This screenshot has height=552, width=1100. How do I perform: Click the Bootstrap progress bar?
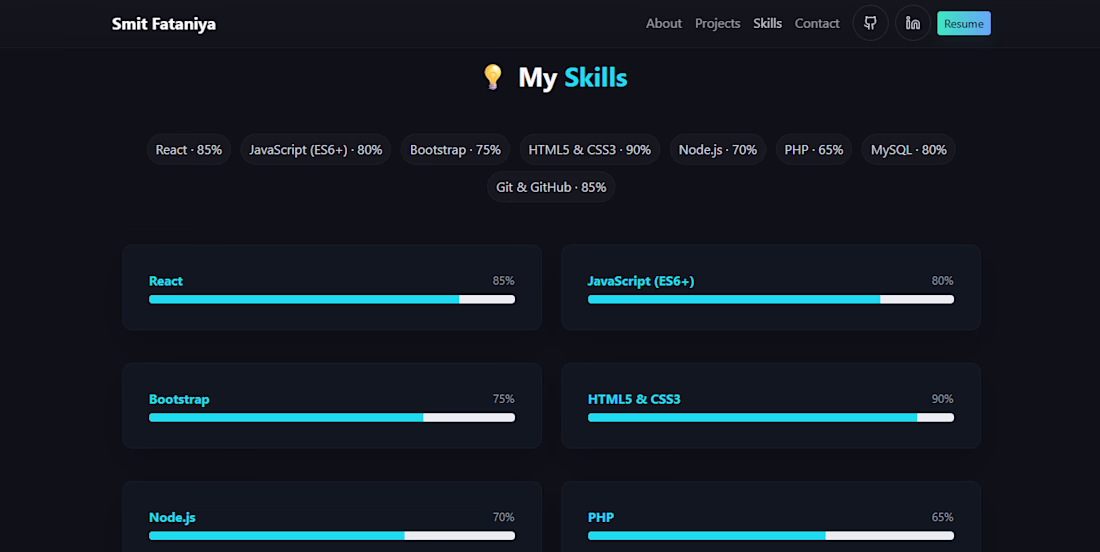332,417
